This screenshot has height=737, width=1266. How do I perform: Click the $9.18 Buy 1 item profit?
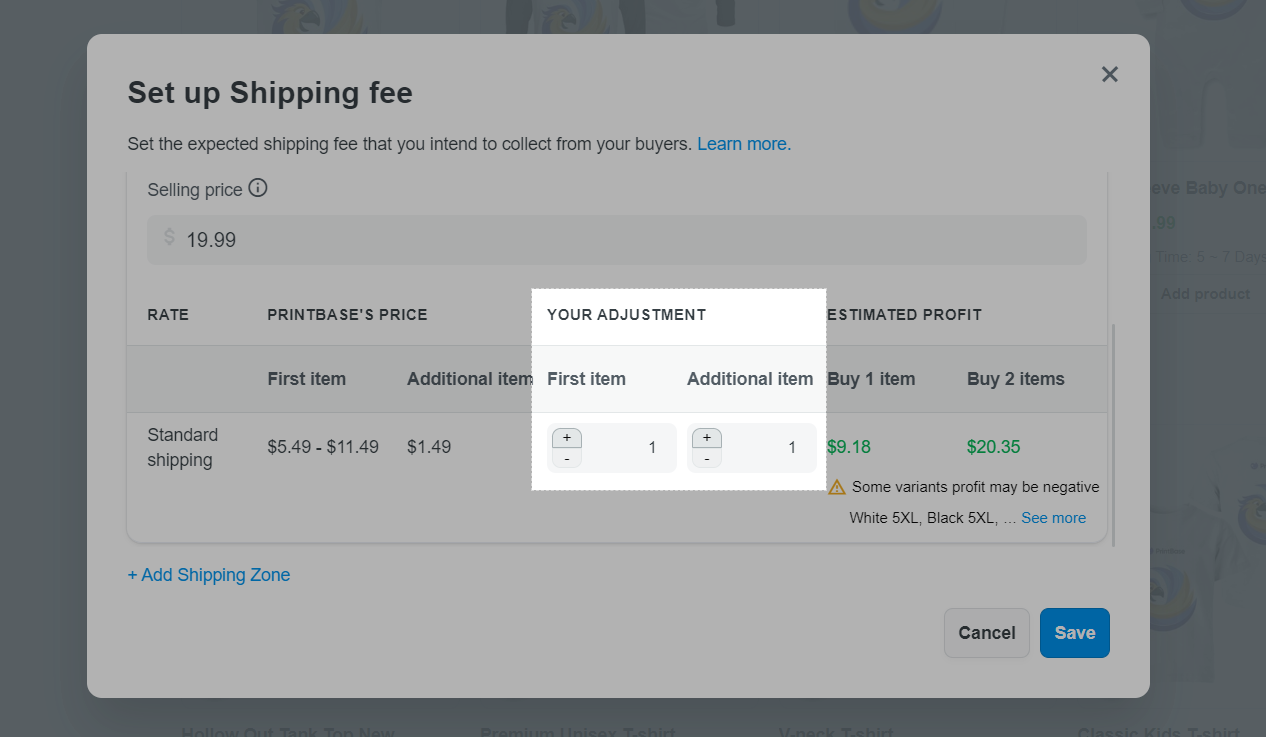[x=849, y=447]
